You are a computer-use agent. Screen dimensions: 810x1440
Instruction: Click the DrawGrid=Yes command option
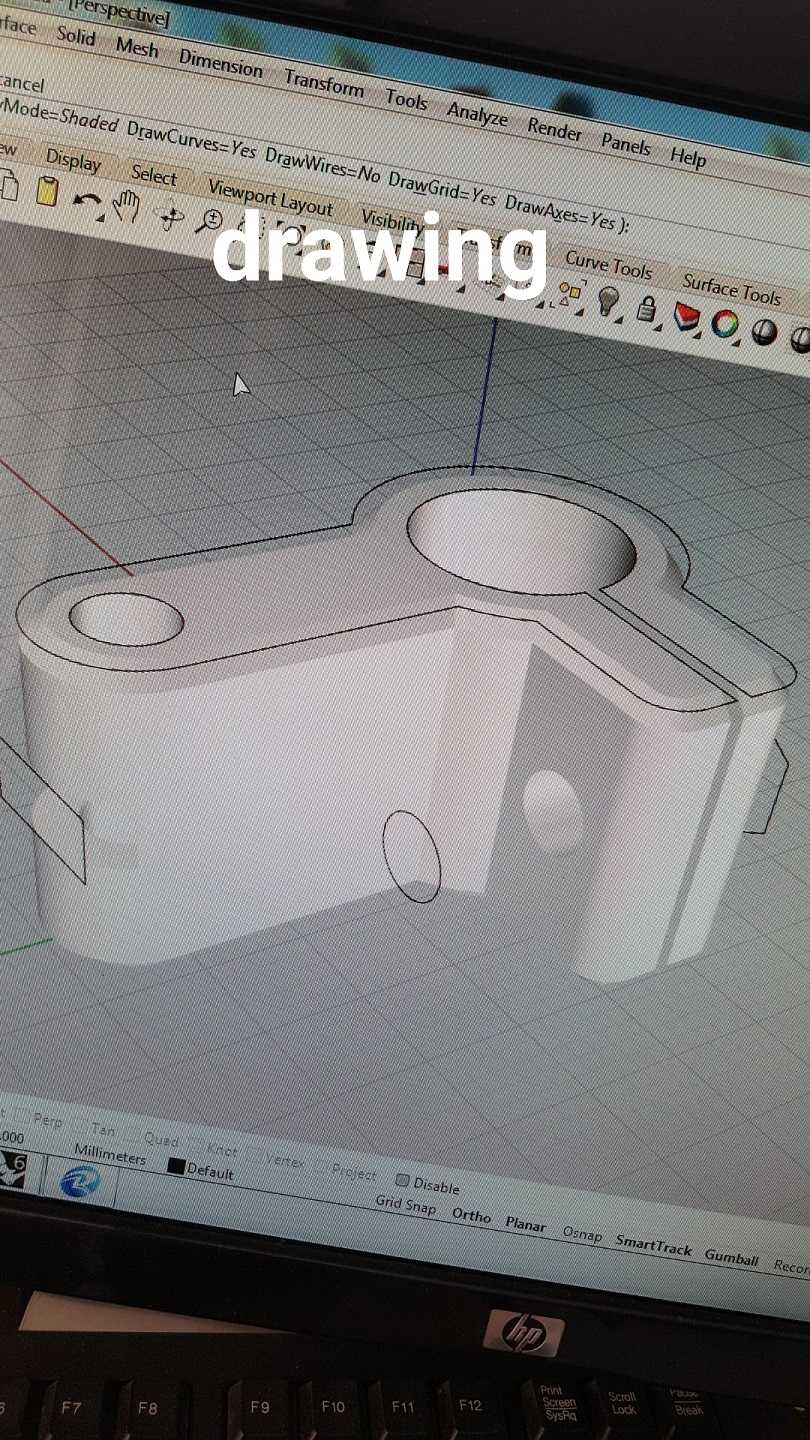tap(442, 190)
